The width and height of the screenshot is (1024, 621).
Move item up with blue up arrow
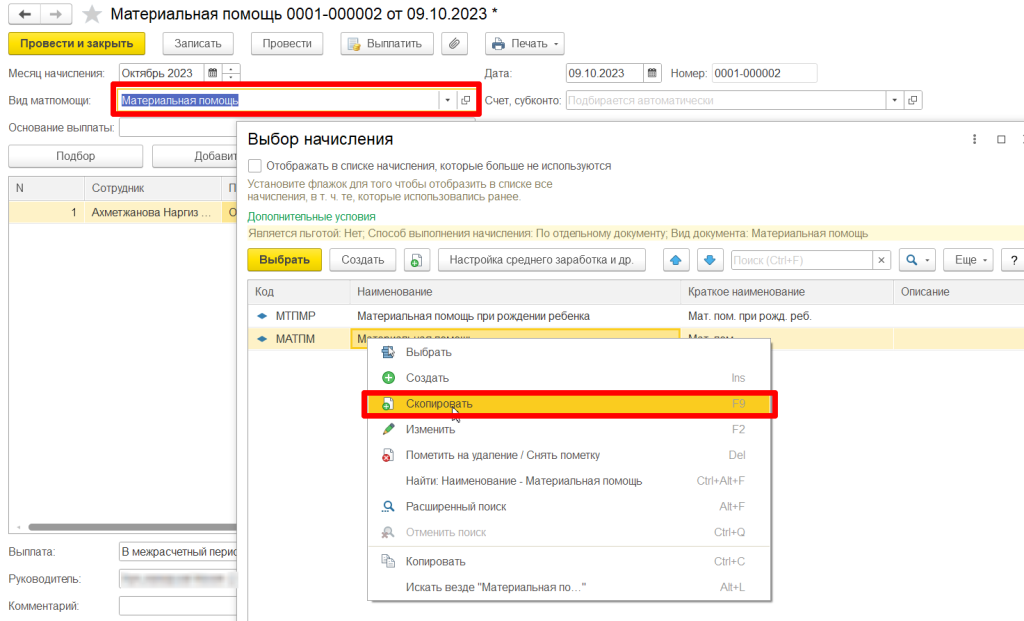click(x=678, y=260)
